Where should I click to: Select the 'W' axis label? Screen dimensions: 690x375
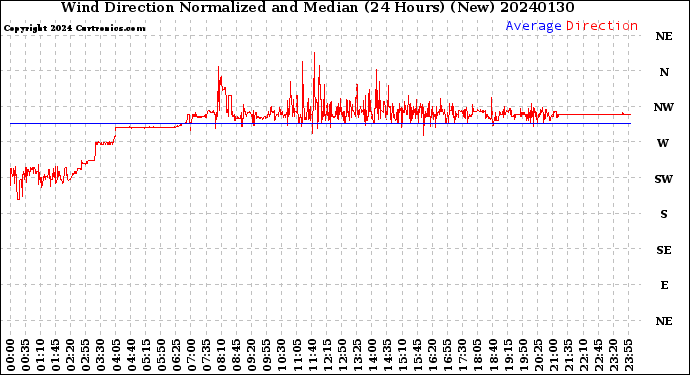click(x=663, y=143)
